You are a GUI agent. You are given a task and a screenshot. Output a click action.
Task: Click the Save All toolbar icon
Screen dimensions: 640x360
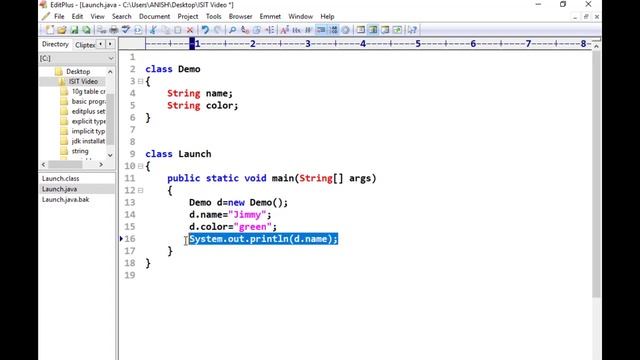click(86, 30)
